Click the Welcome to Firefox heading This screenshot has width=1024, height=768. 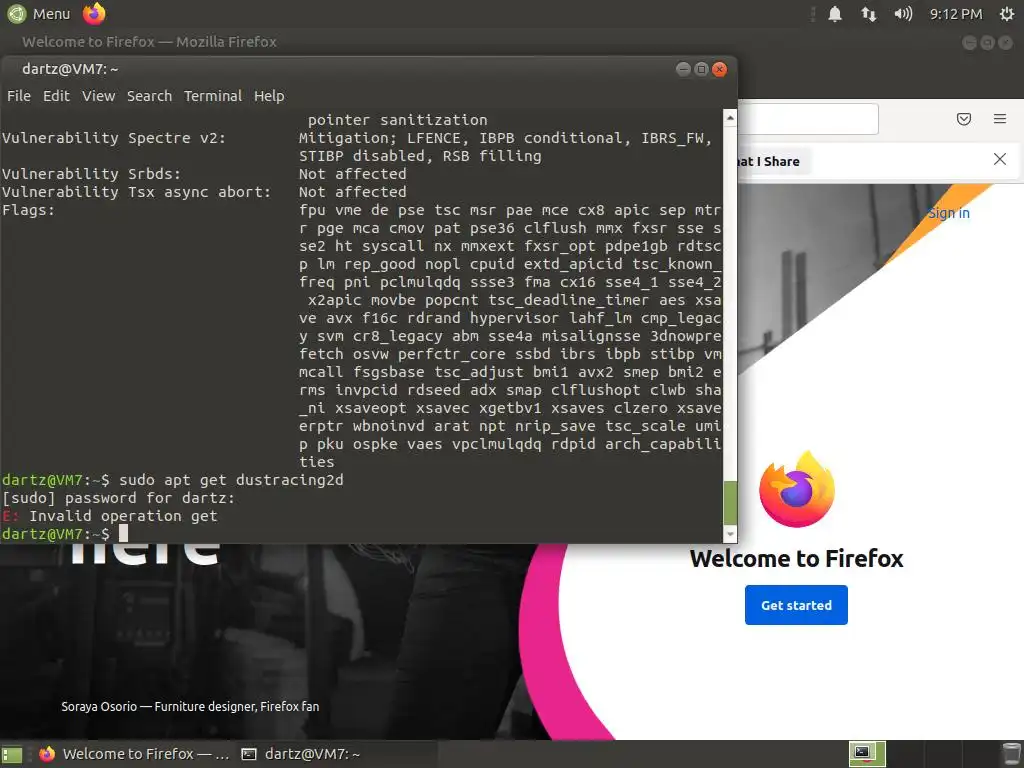pyautogui.click(x=796, y=559)
